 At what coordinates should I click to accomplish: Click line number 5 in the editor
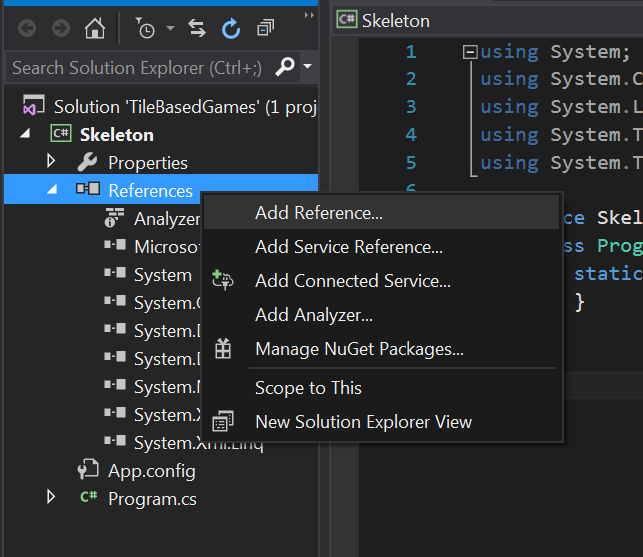(411, 163)
